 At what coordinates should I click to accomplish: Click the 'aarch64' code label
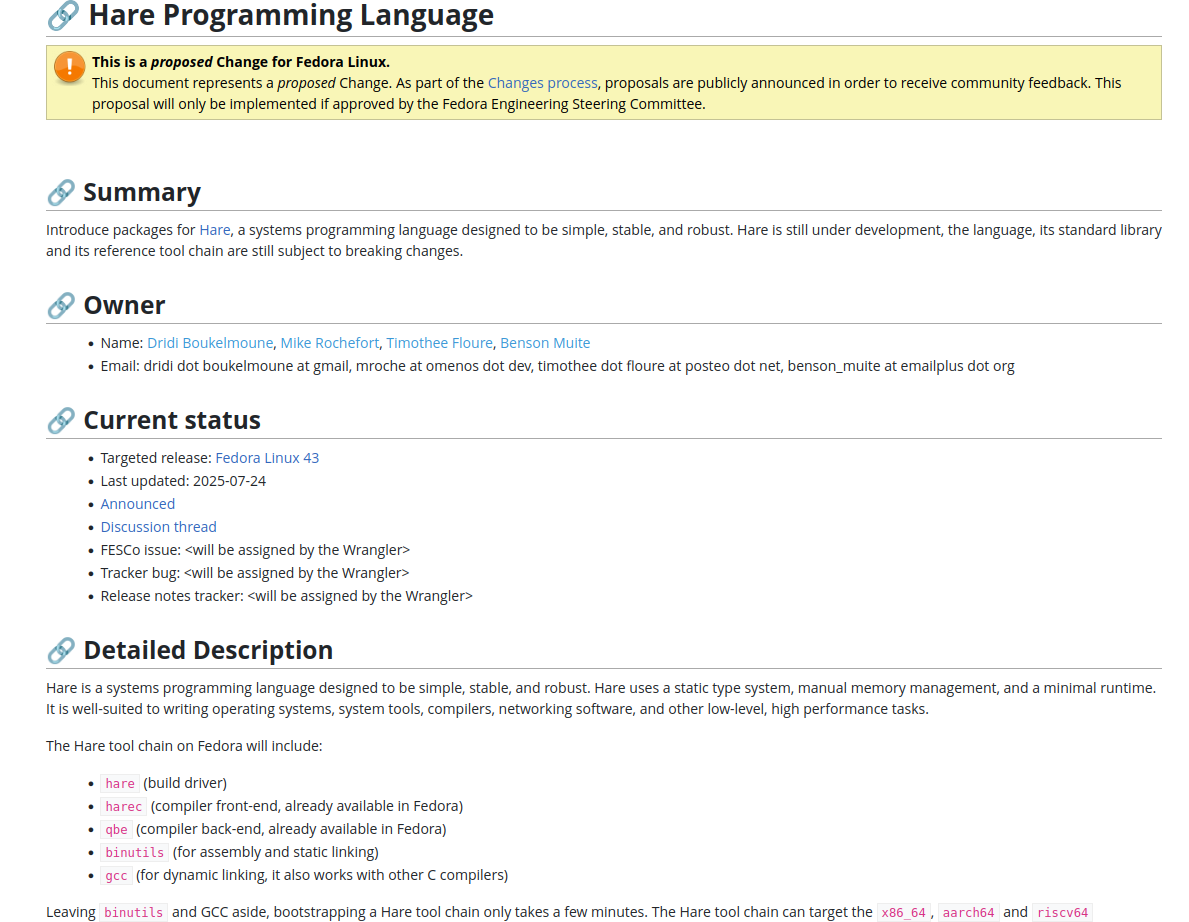[968, 913]
